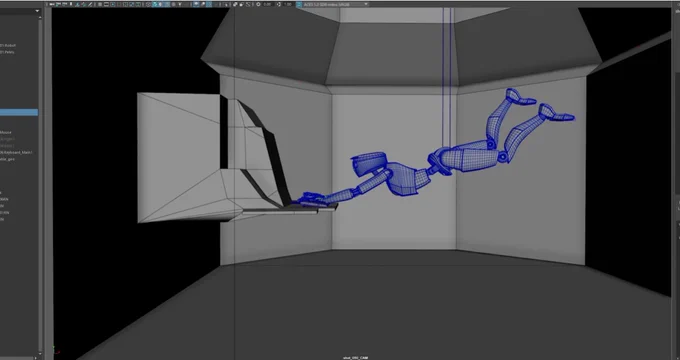This screenshot has width=680, height=360.
Task: Click the exposure reset icon
Action: click(258, 4)
